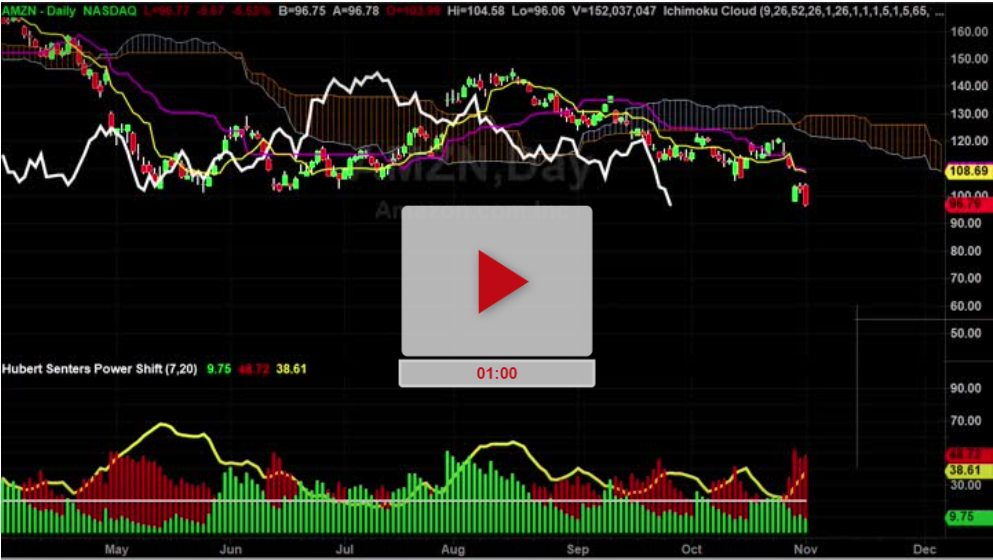Click the yellow 38.61 indicator value in header
The image size is (993, 560).
pos(291,369)
